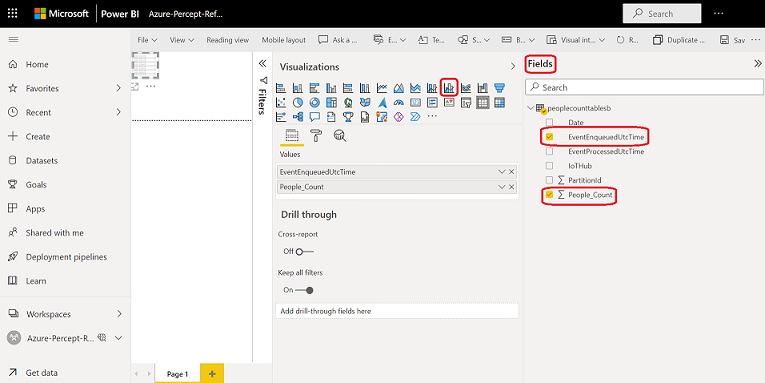Duplicate this page from toolbar

point(680,40)
